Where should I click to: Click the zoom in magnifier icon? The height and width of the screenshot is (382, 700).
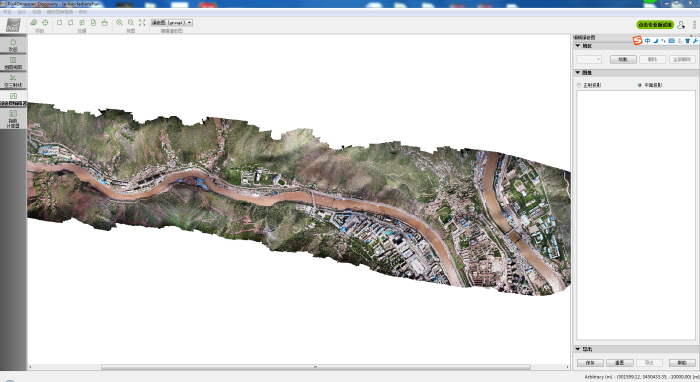tap(119, 22)
